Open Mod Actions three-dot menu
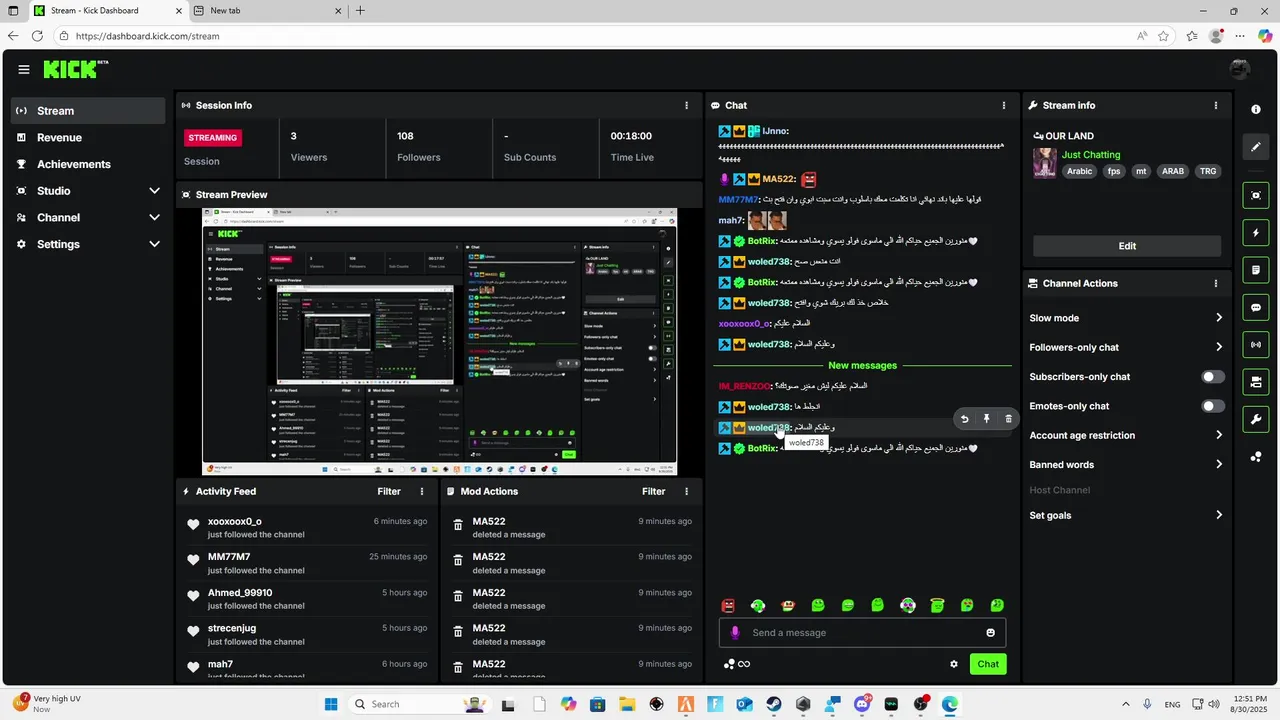Viewport: 1280px width, 720px height. pos(686,491)
